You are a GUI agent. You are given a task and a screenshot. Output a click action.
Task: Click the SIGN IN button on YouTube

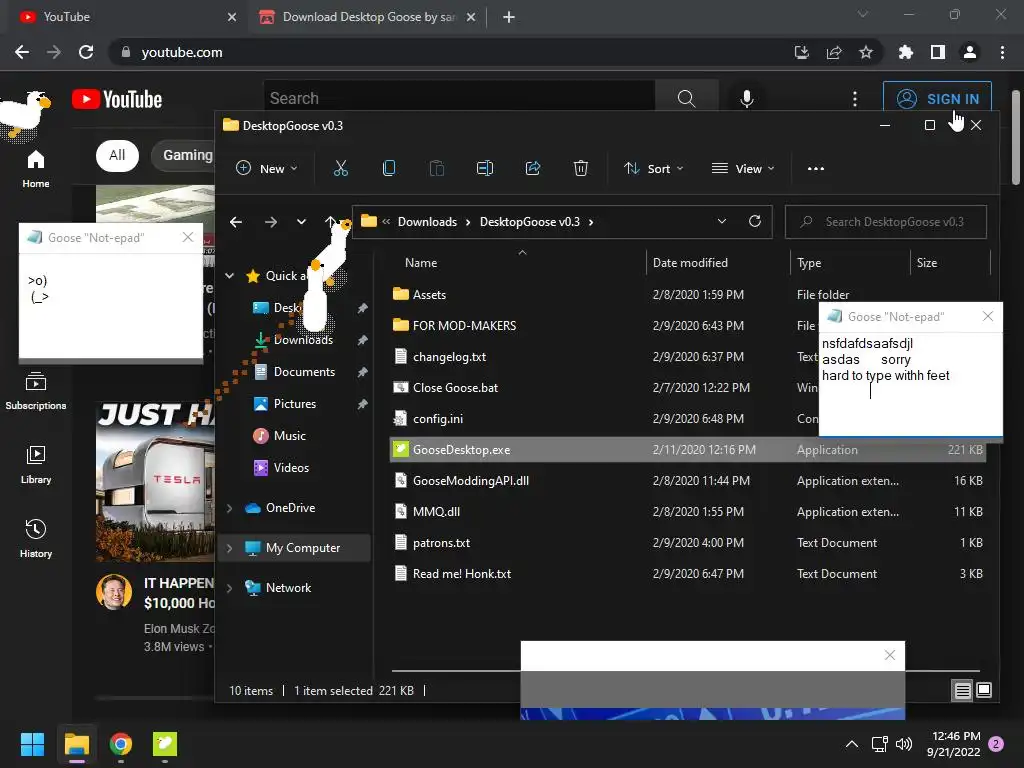tap(937, 99)
